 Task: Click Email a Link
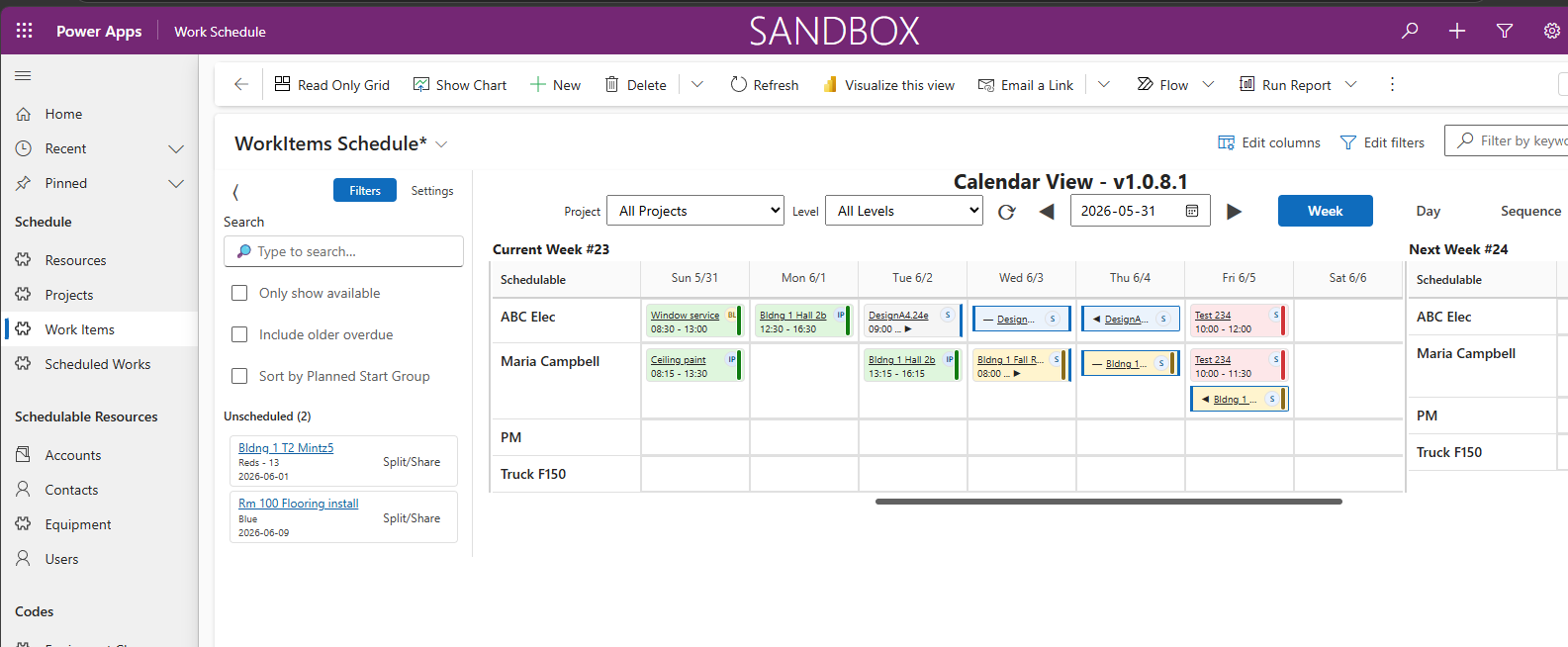(1026, 84)
